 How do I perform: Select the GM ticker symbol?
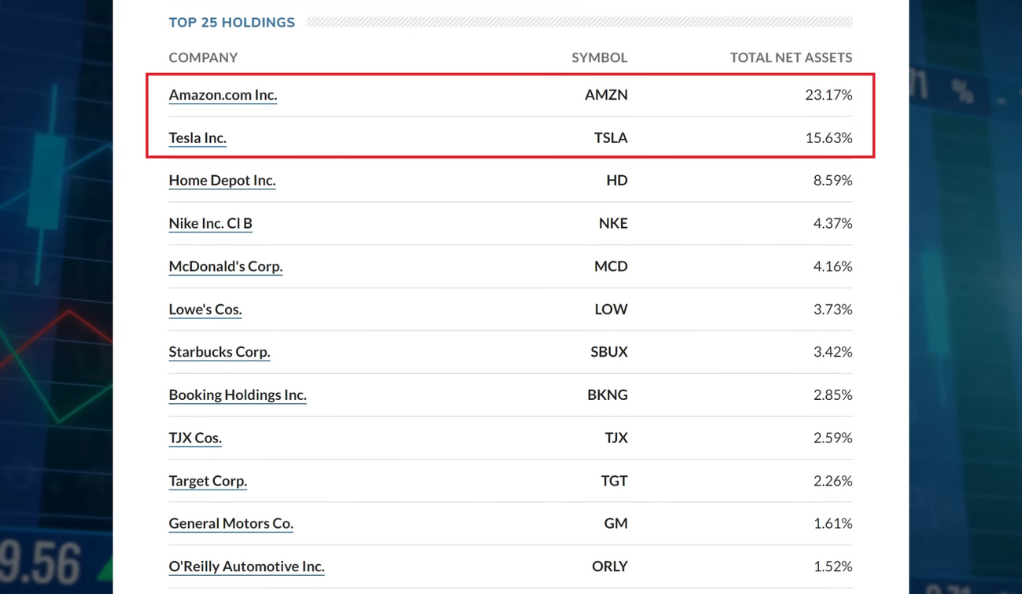pos(616,524)
